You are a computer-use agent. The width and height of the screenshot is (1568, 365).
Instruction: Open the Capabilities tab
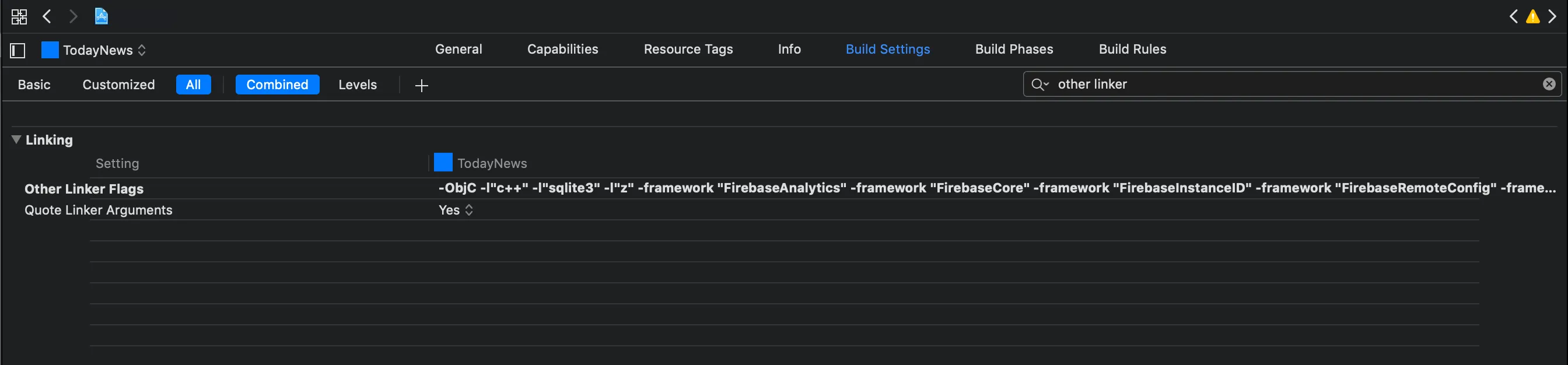click(562, 50)
